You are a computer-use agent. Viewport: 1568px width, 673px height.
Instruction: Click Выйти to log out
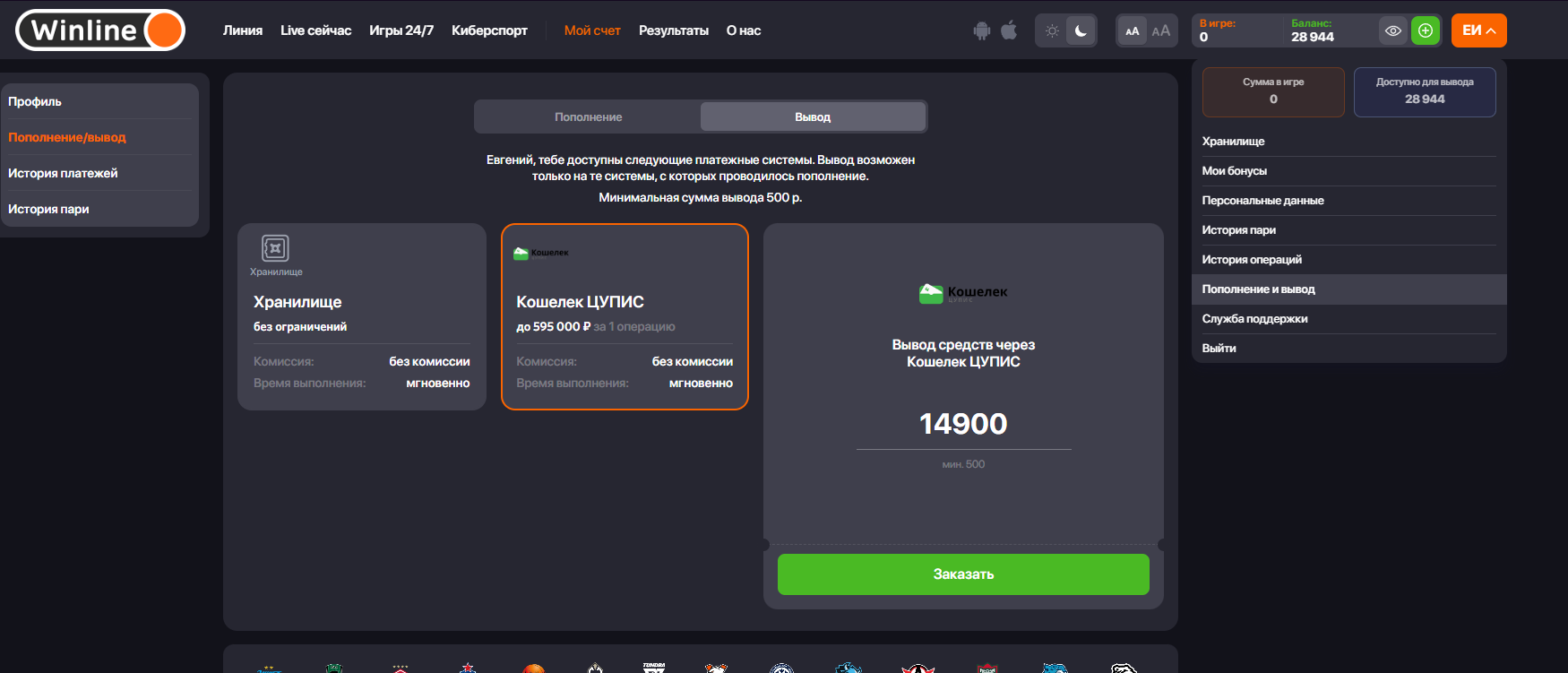pyautogui.click(x=1219, y=349)
